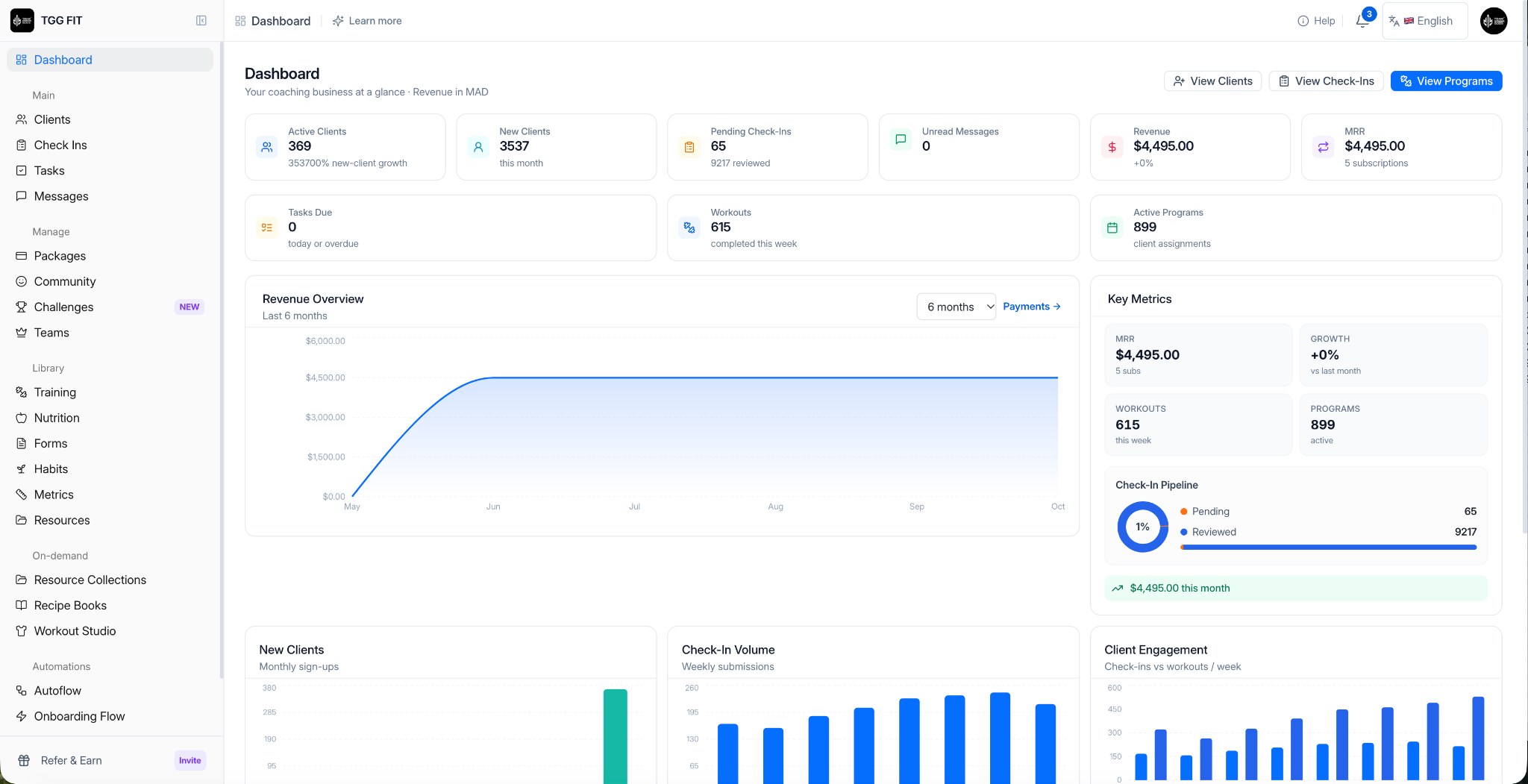Click the Nutrition apple icon
1528x784 pixels.
22,418
